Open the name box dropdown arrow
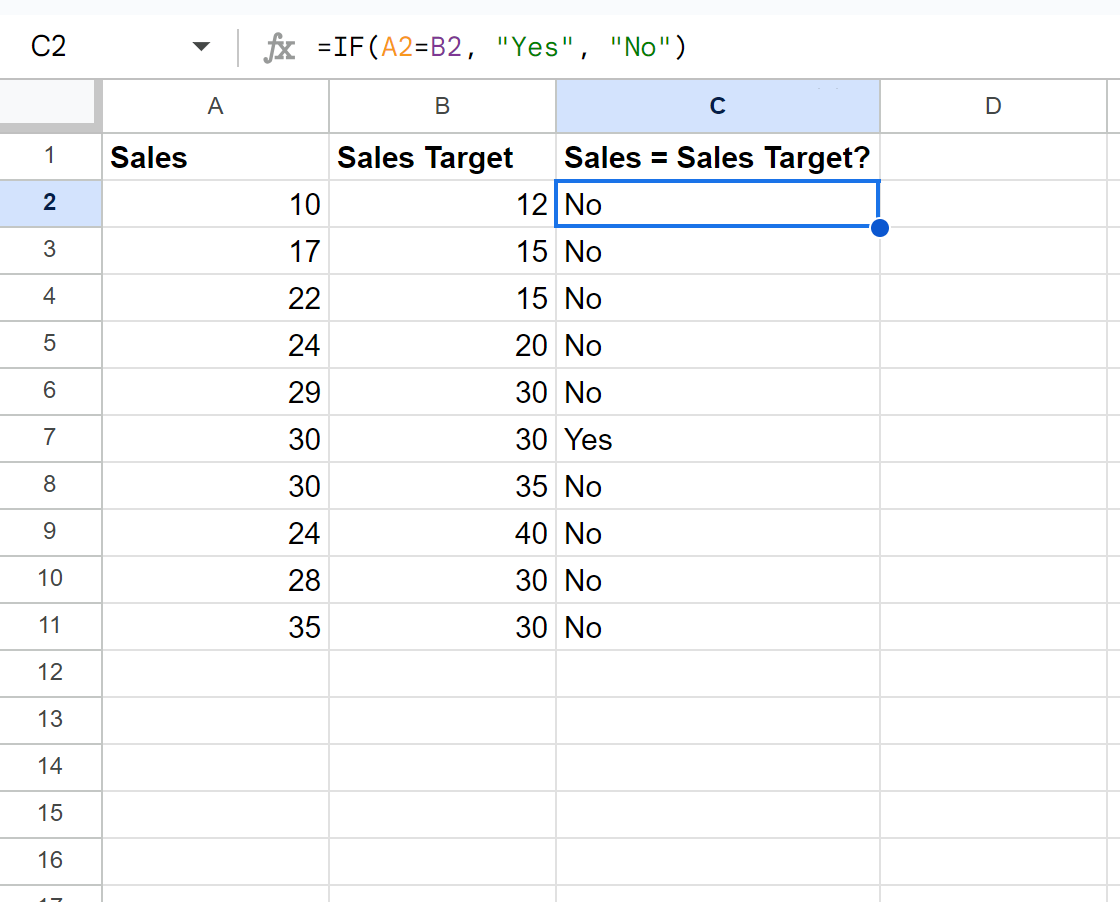Viewport: 1120px width, 902px height. tap(201, 47)
